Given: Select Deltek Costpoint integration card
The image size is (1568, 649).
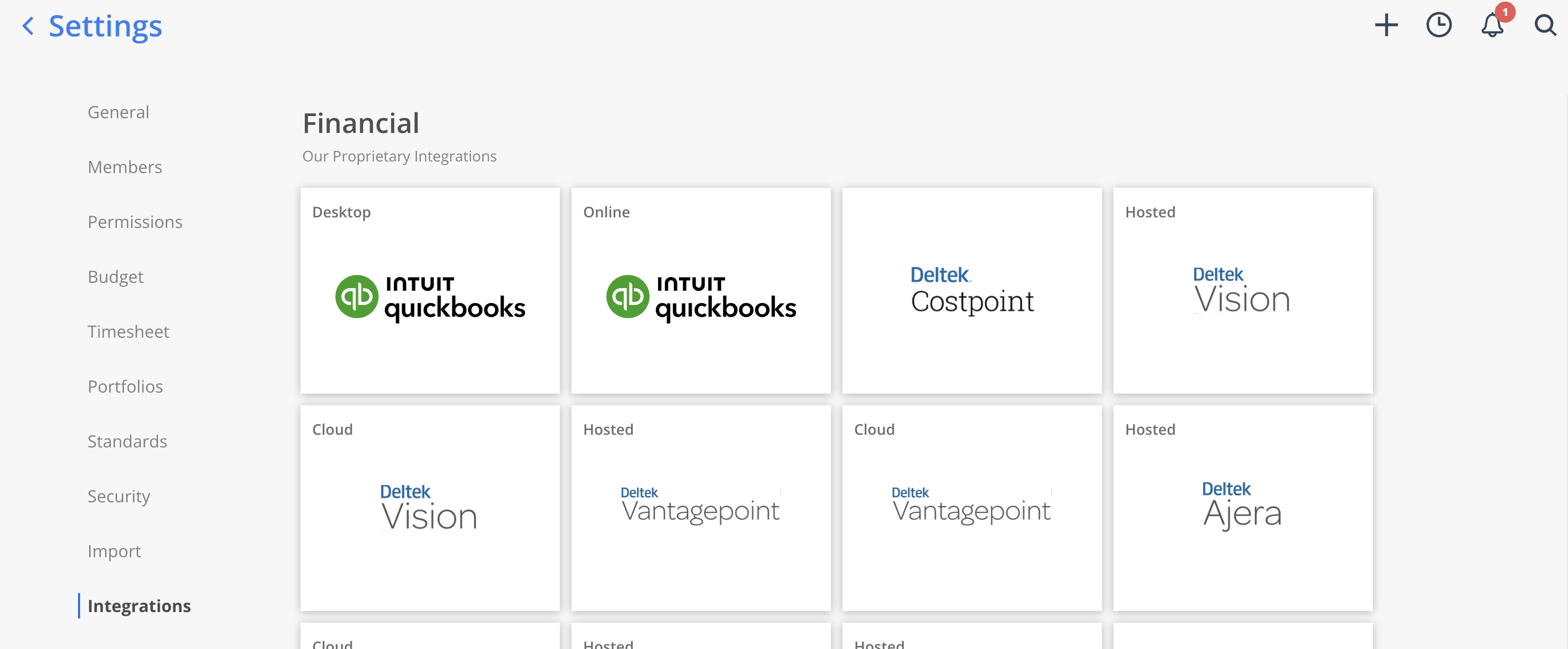Looking at the screenshot, I should (972, 291).
